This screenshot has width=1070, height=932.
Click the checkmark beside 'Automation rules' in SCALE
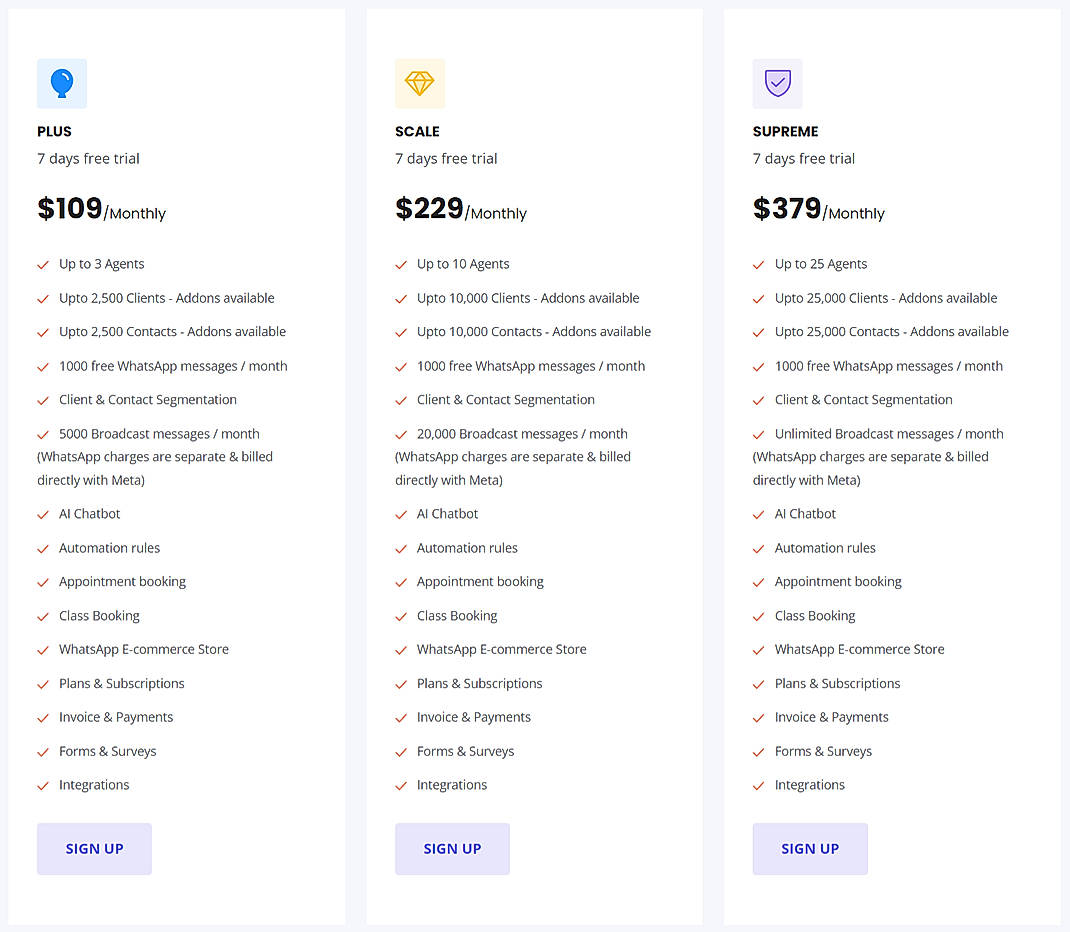399,548
